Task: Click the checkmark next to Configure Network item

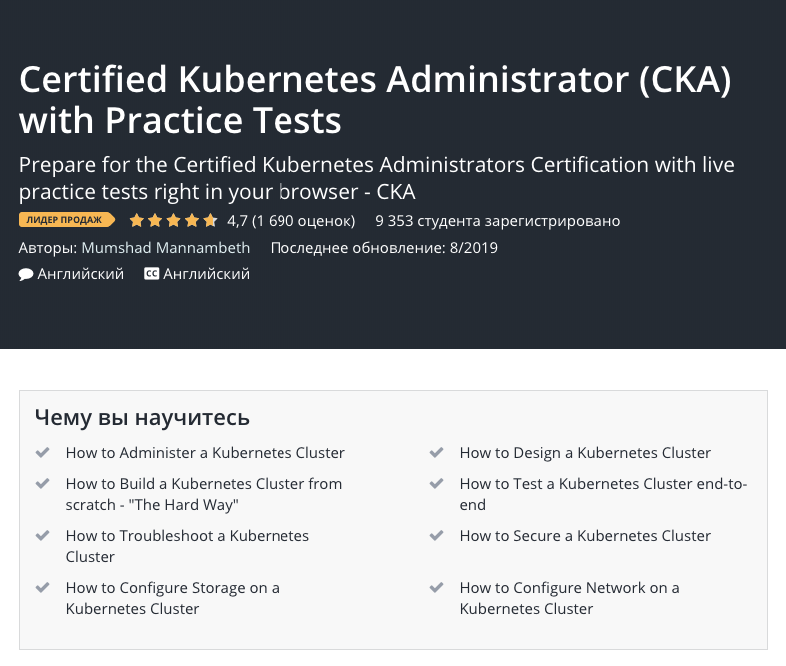Action: pyautogui.click(x=437, y=588)
